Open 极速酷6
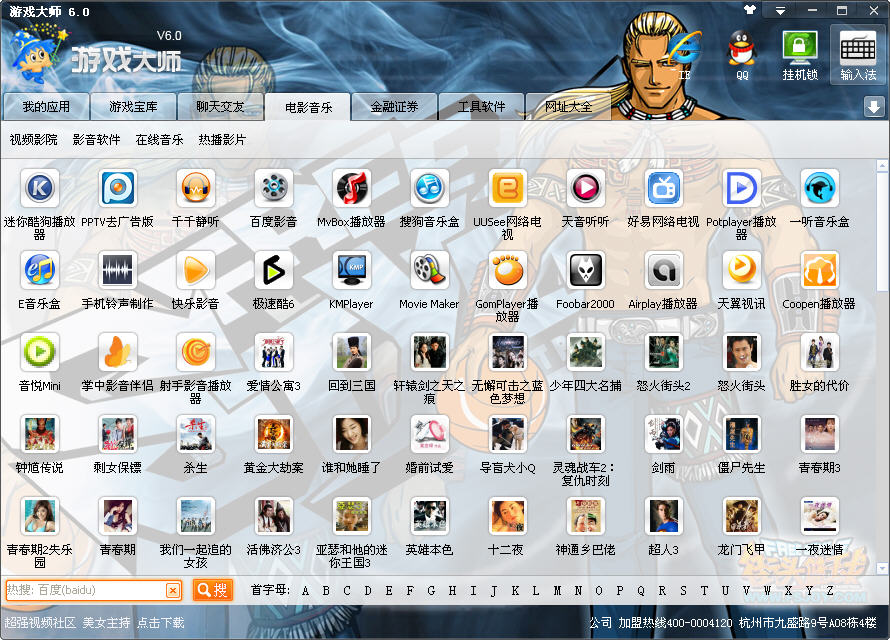This screenshot has width=890, height=640. point(274,270)
